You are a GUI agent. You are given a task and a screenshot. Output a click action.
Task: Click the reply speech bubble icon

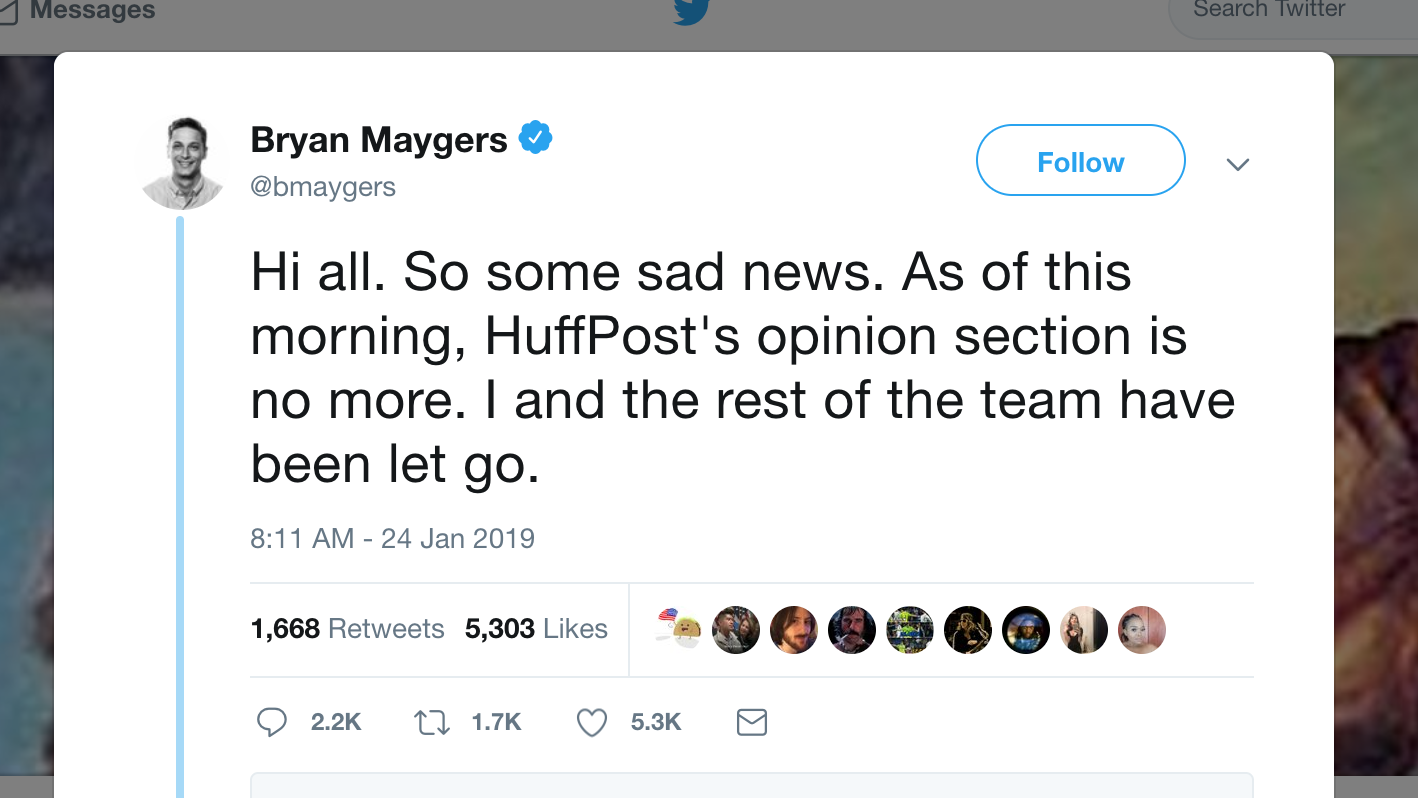coord(272,722)
